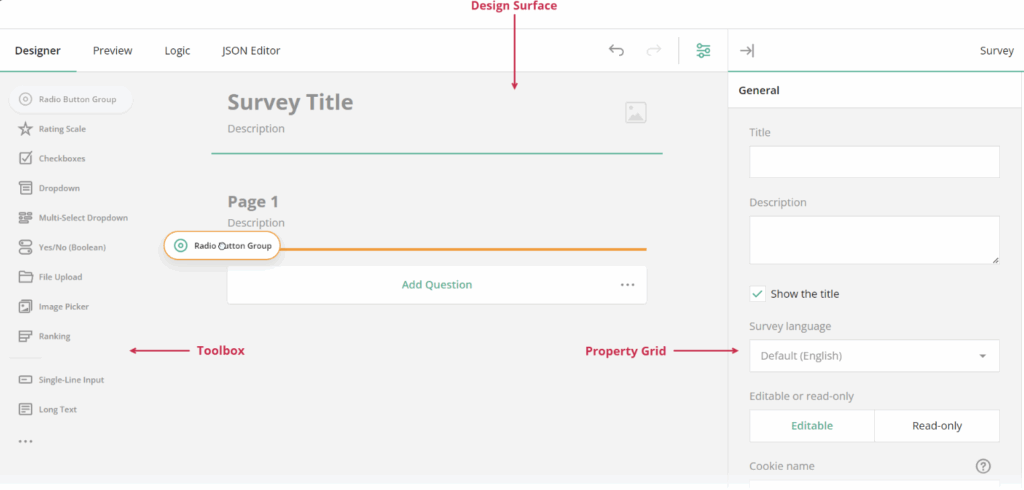Screen dimensions: 1024x490
Task: Uncheck the Show the title checkbox
Action: [757, 294]
